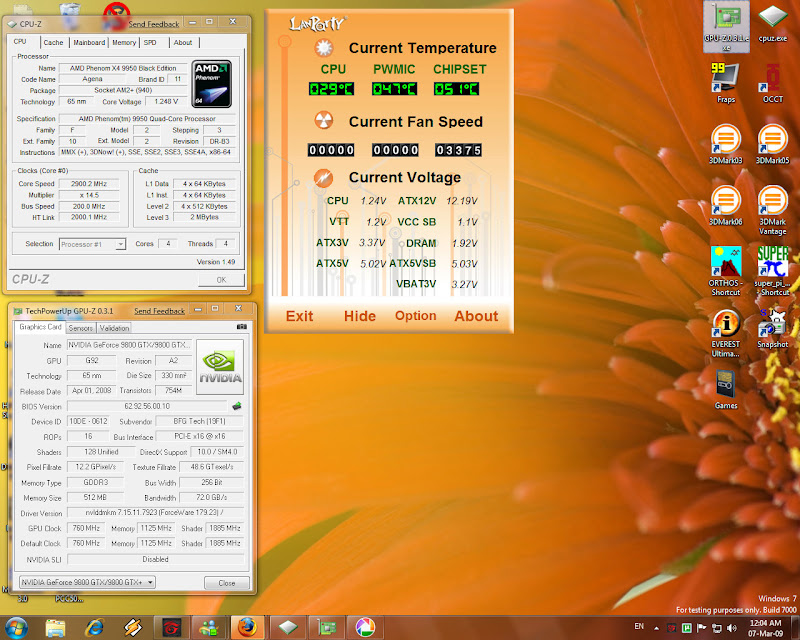
Task: Open Winamp from the taskbar
Action: [x=133, y=628]
